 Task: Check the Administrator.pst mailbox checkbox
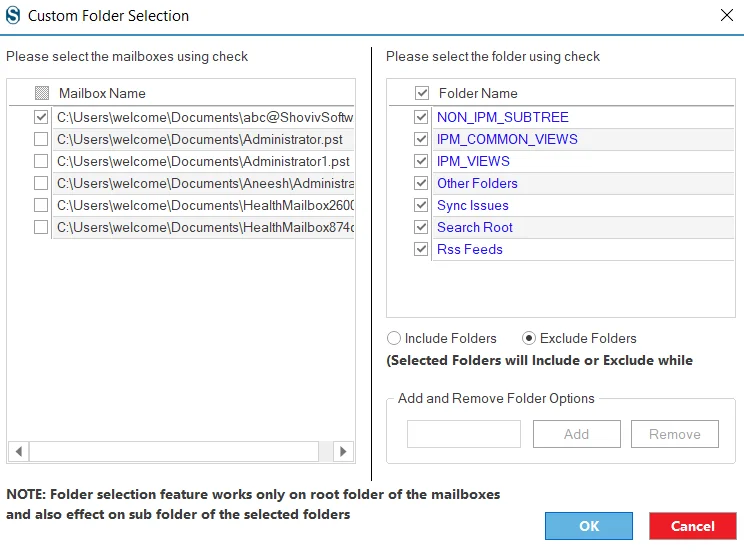pos(41,139)
